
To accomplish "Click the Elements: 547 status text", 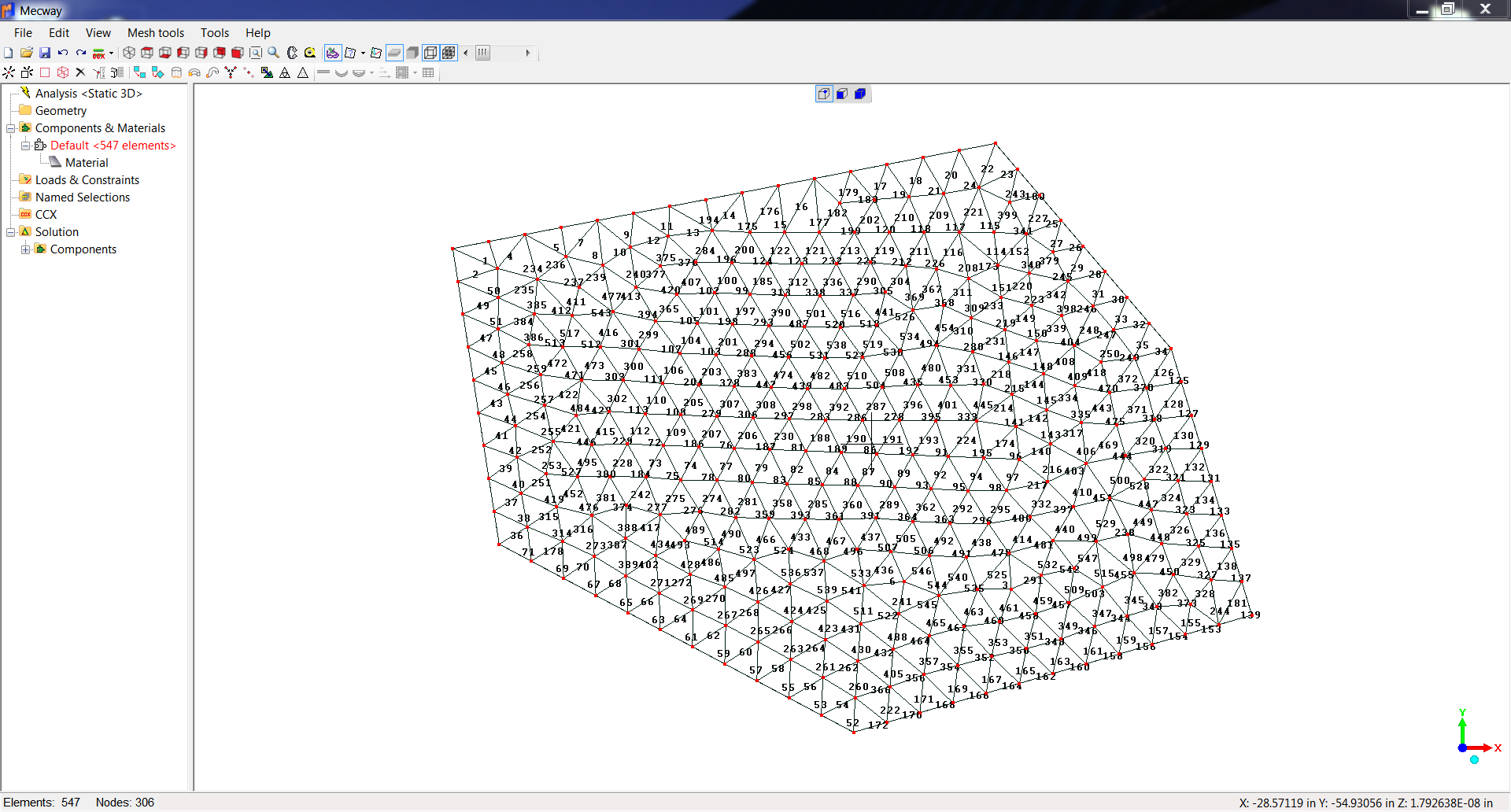I will click(42, 802).
